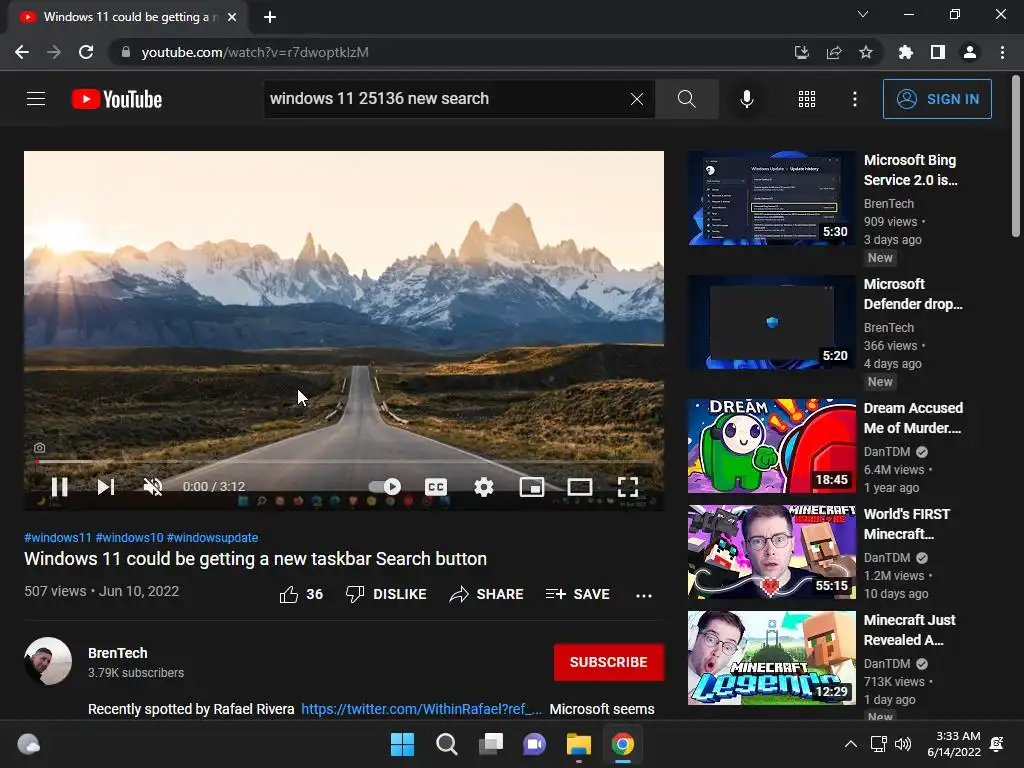This screenshot has width=1024, height=768.
Task: Share this page icon in address bar
Action: pos(833,52)
